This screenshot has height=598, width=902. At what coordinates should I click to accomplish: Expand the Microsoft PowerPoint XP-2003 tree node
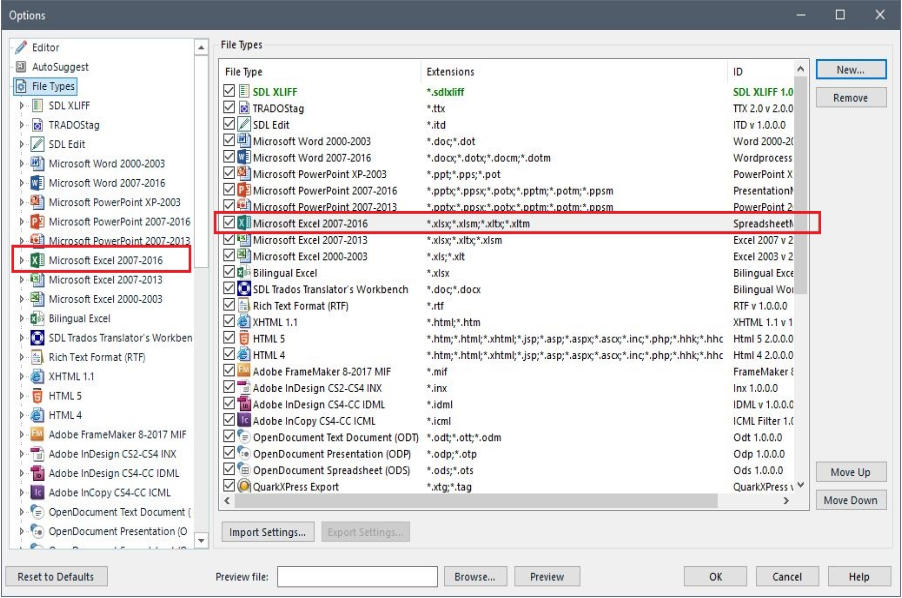coord(22,202)
